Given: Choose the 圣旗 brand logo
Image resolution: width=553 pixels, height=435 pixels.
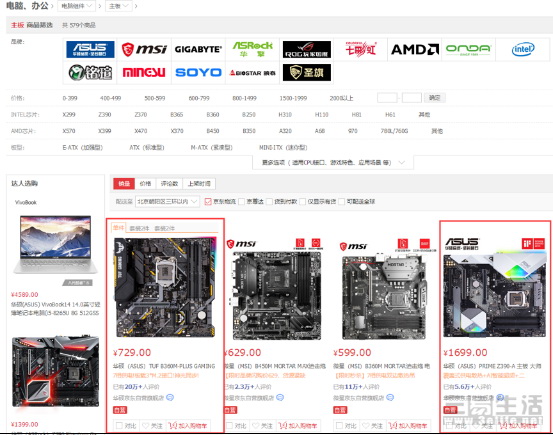Looking at the screenshot, I should pos(307,72).
